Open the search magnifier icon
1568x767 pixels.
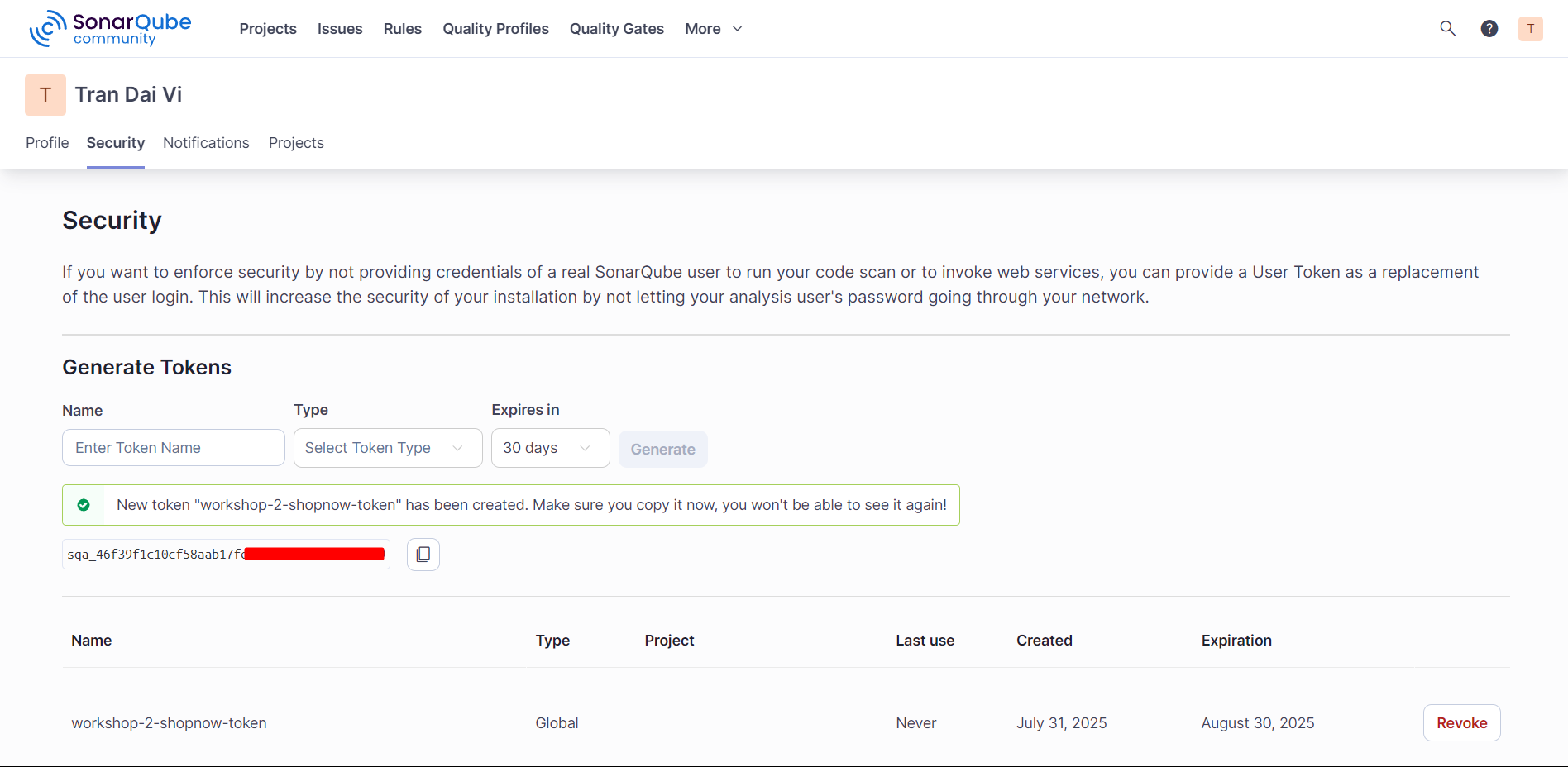coord(1447,29)
